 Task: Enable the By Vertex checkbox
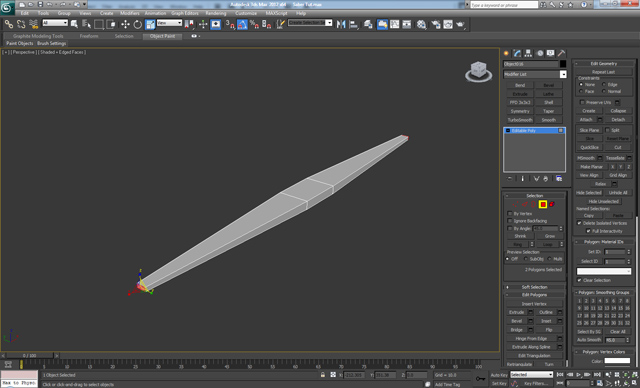coord(510,213)
